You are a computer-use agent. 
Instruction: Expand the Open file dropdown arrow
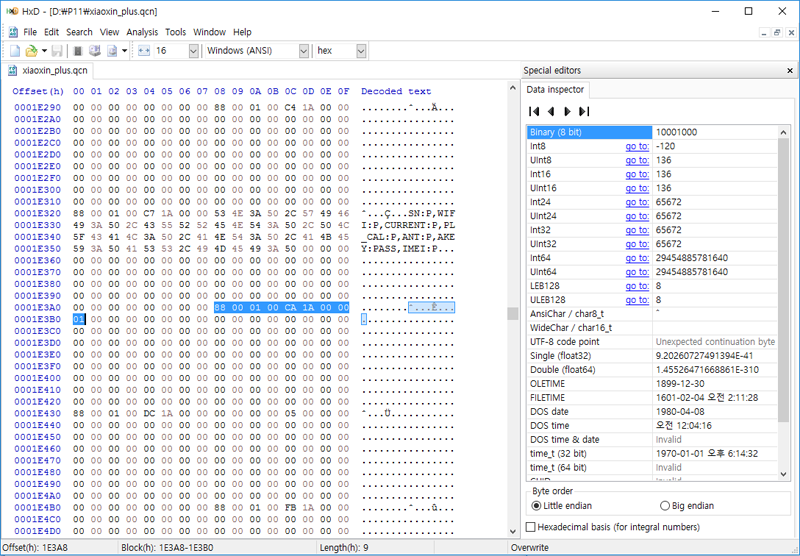click(x=44, y=50)
